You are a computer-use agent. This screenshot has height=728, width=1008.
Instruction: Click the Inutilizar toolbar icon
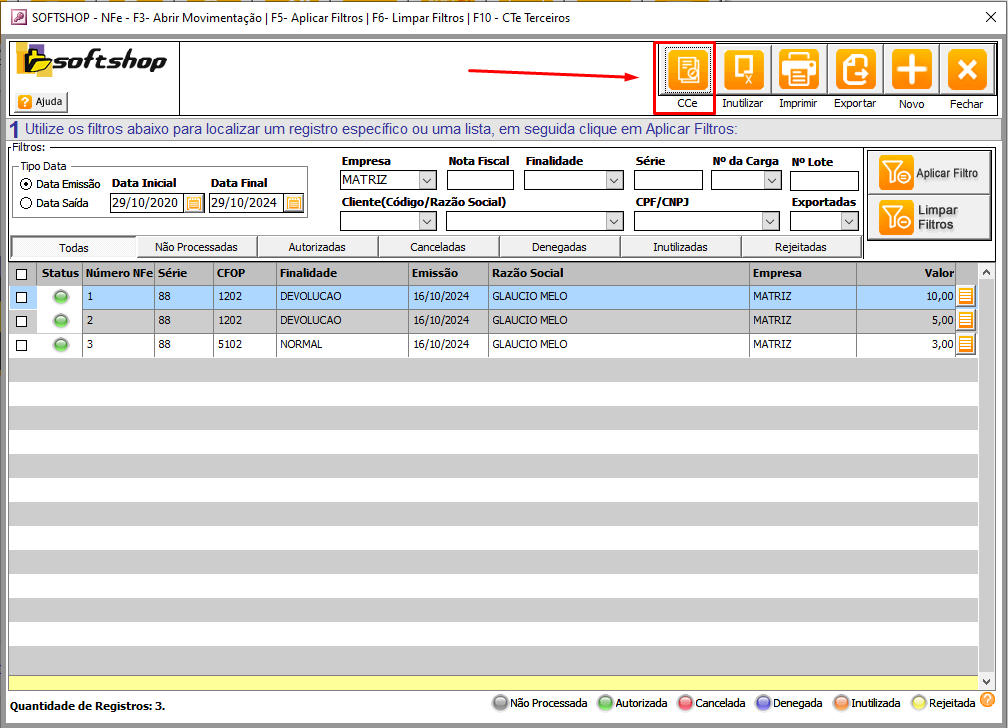click(x=742, y=70)
